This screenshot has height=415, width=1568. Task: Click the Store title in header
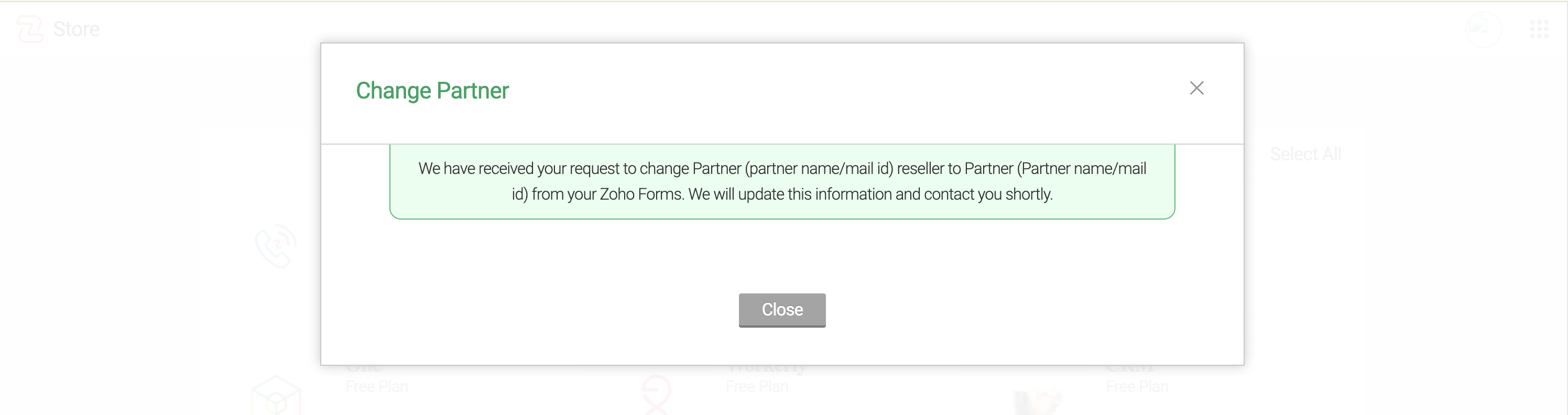tap(76, 29)
